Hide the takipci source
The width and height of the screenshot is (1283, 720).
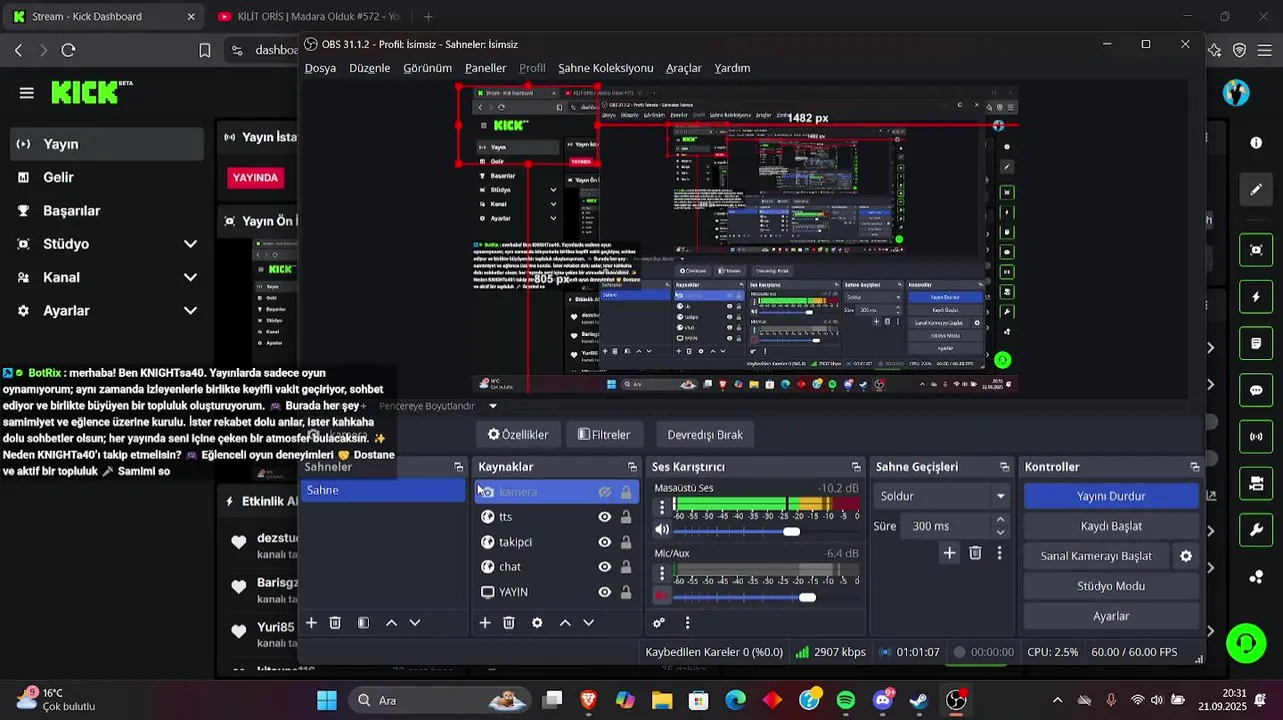click(x=605, y=542)
